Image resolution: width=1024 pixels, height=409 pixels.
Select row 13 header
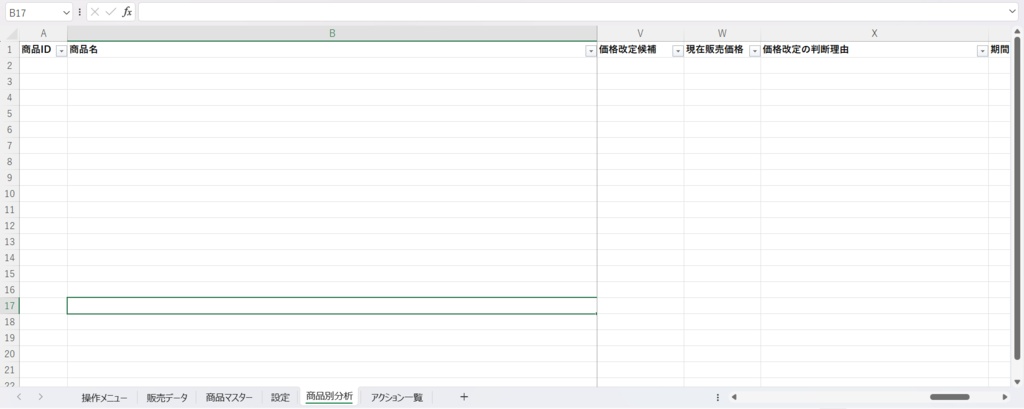10,241
